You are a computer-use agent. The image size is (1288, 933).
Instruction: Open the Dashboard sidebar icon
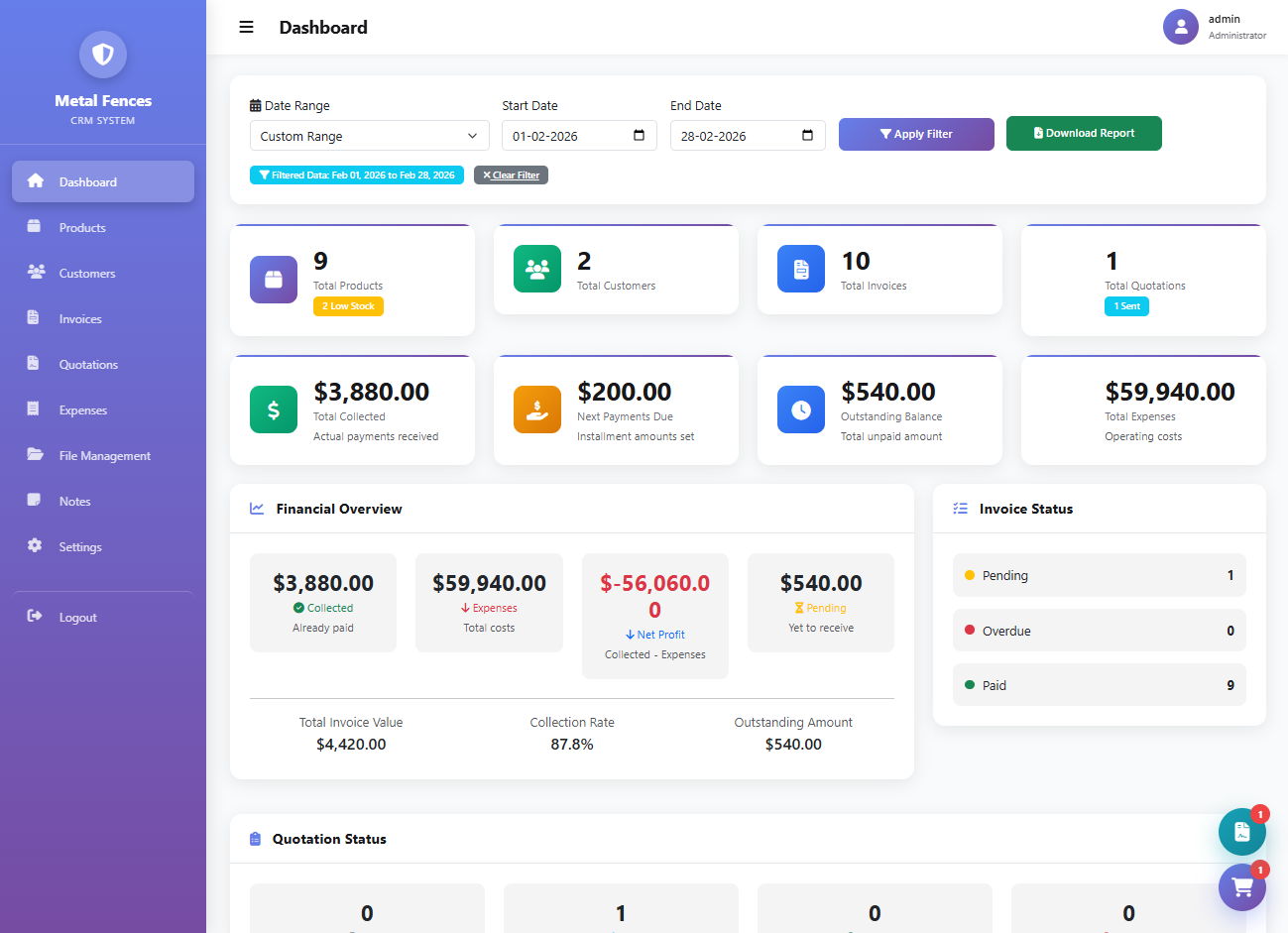[x=35, y=181]
